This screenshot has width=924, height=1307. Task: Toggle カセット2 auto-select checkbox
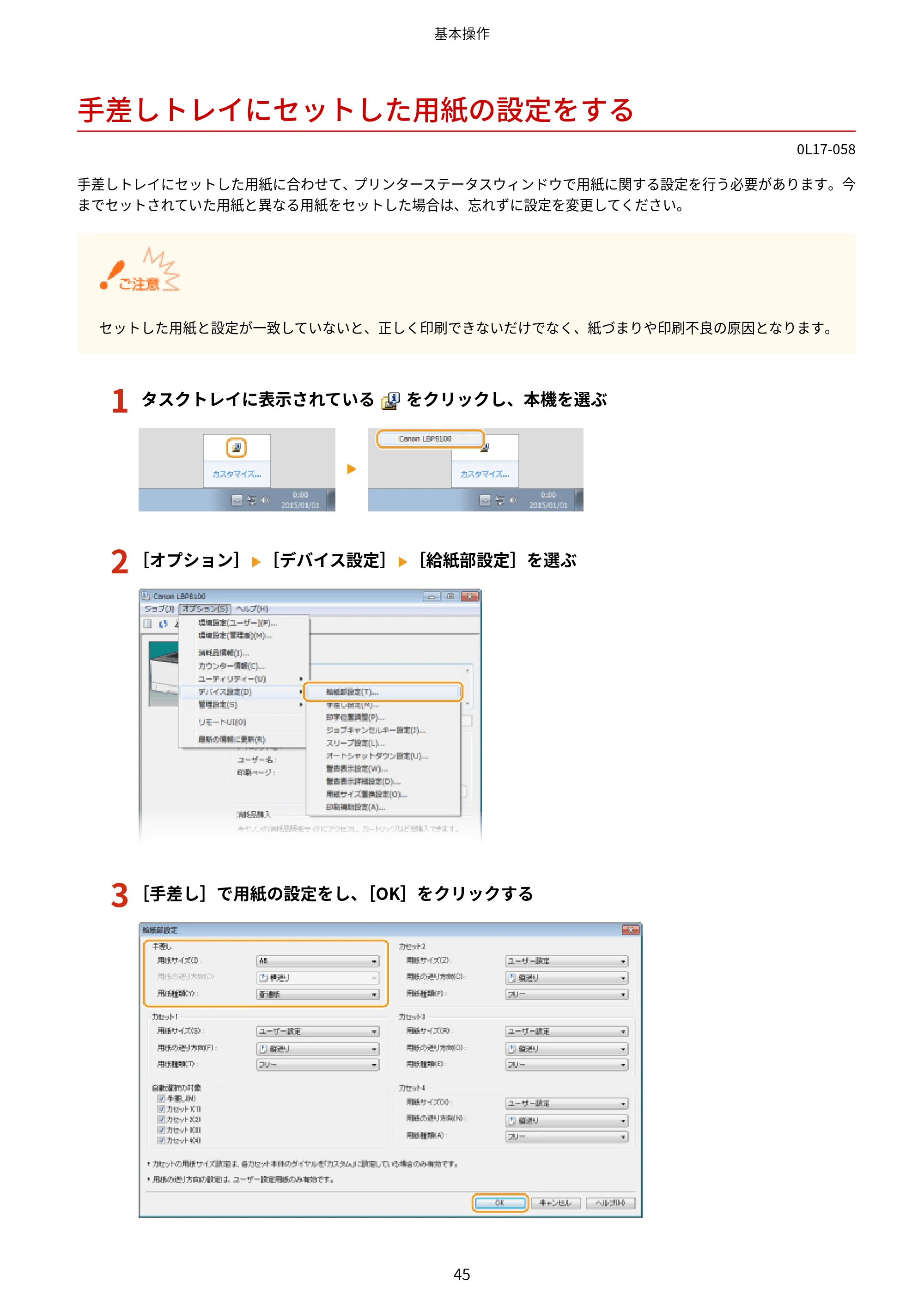pyautogui.click(x=162, y=1119)
